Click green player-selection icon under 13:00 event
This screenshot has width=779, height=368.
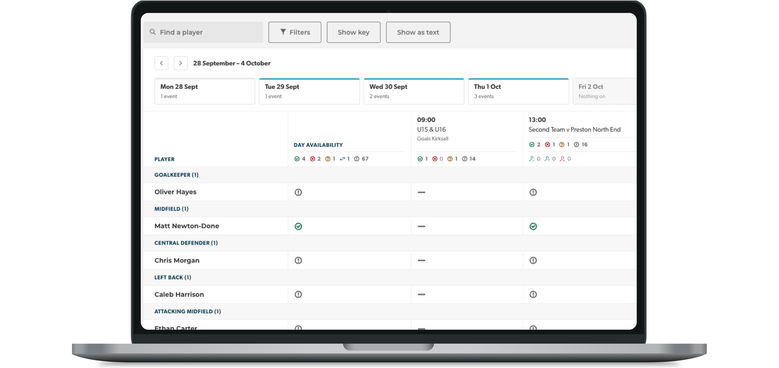click(x=532, y=159)
